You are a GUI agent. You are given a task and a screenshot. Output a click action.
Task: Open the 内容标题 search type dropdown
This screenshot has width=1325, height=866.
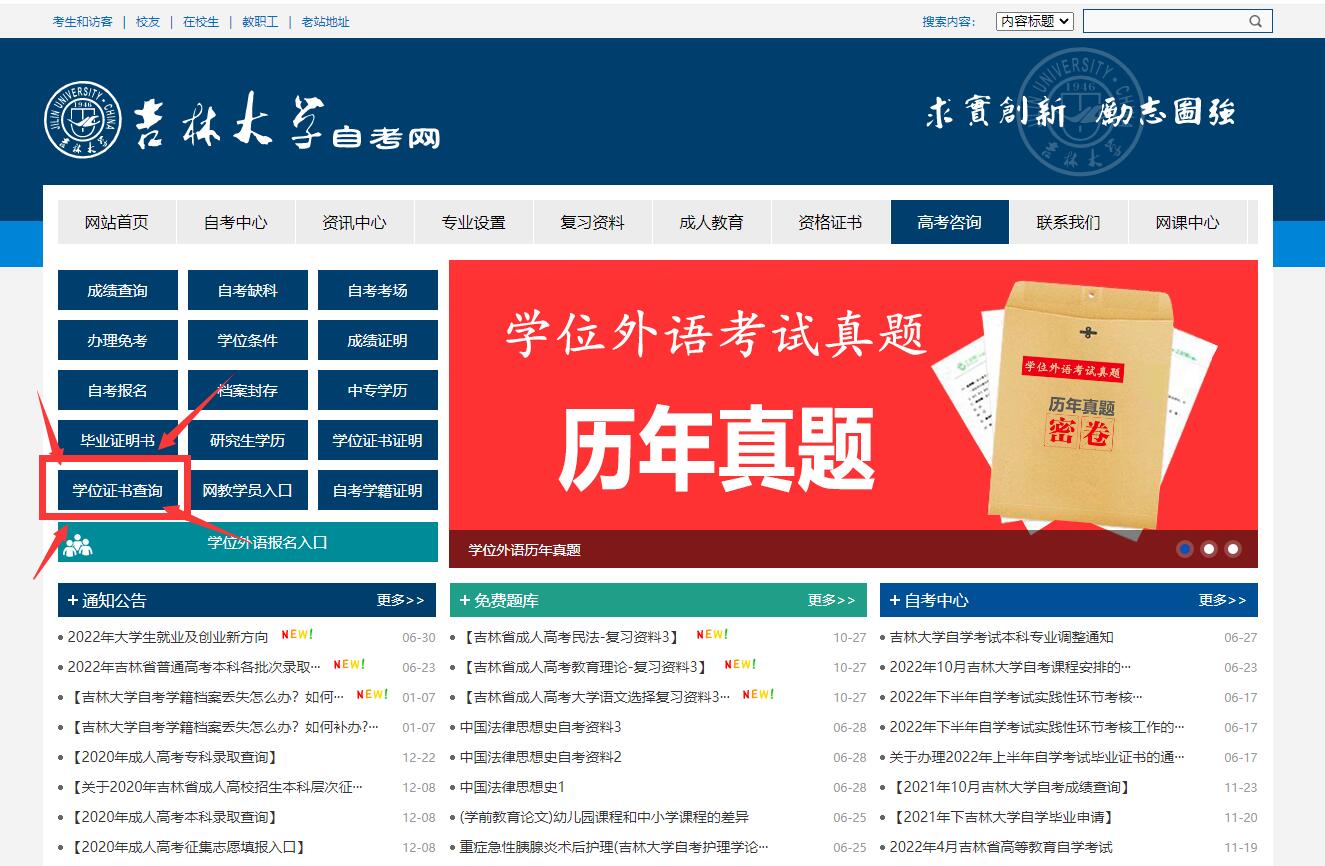1033,20
